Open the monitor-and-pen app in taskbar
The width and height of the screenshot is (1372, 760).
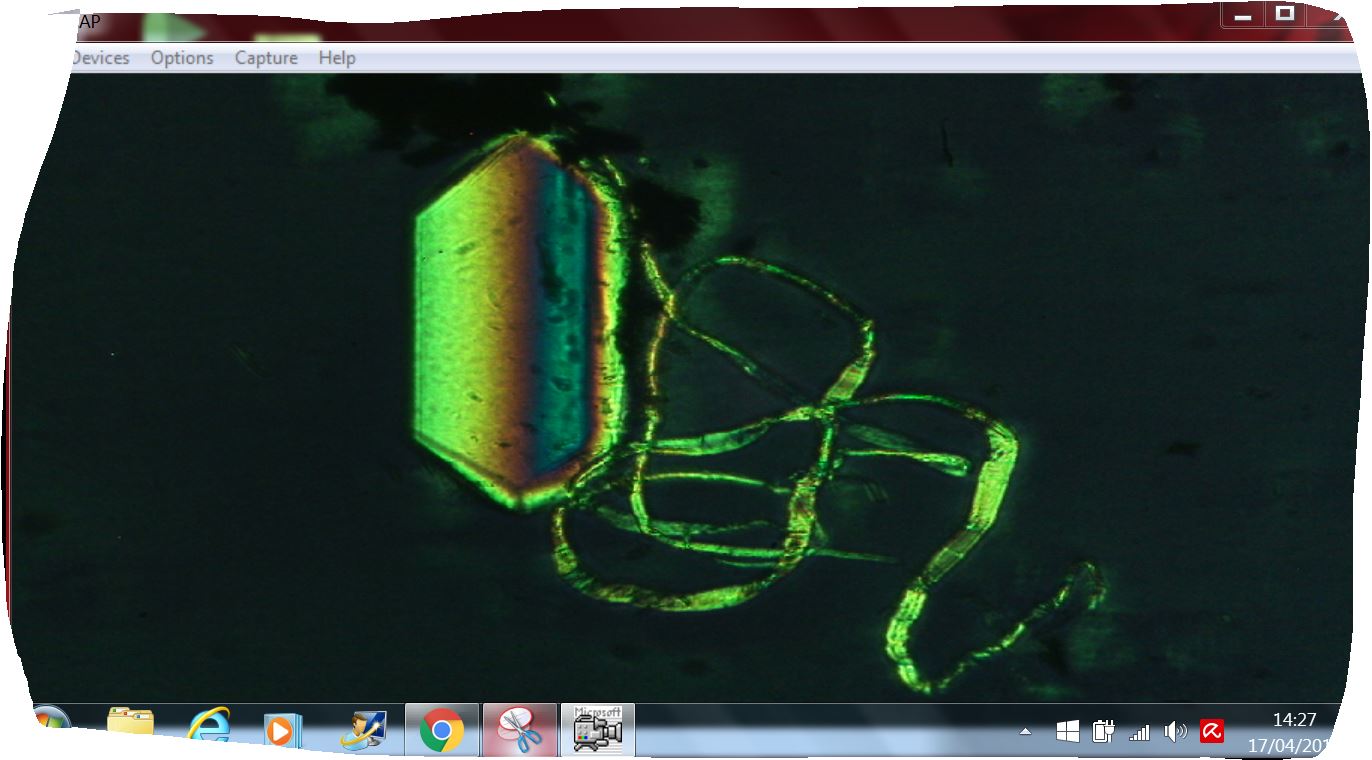[x=361, y=730]
